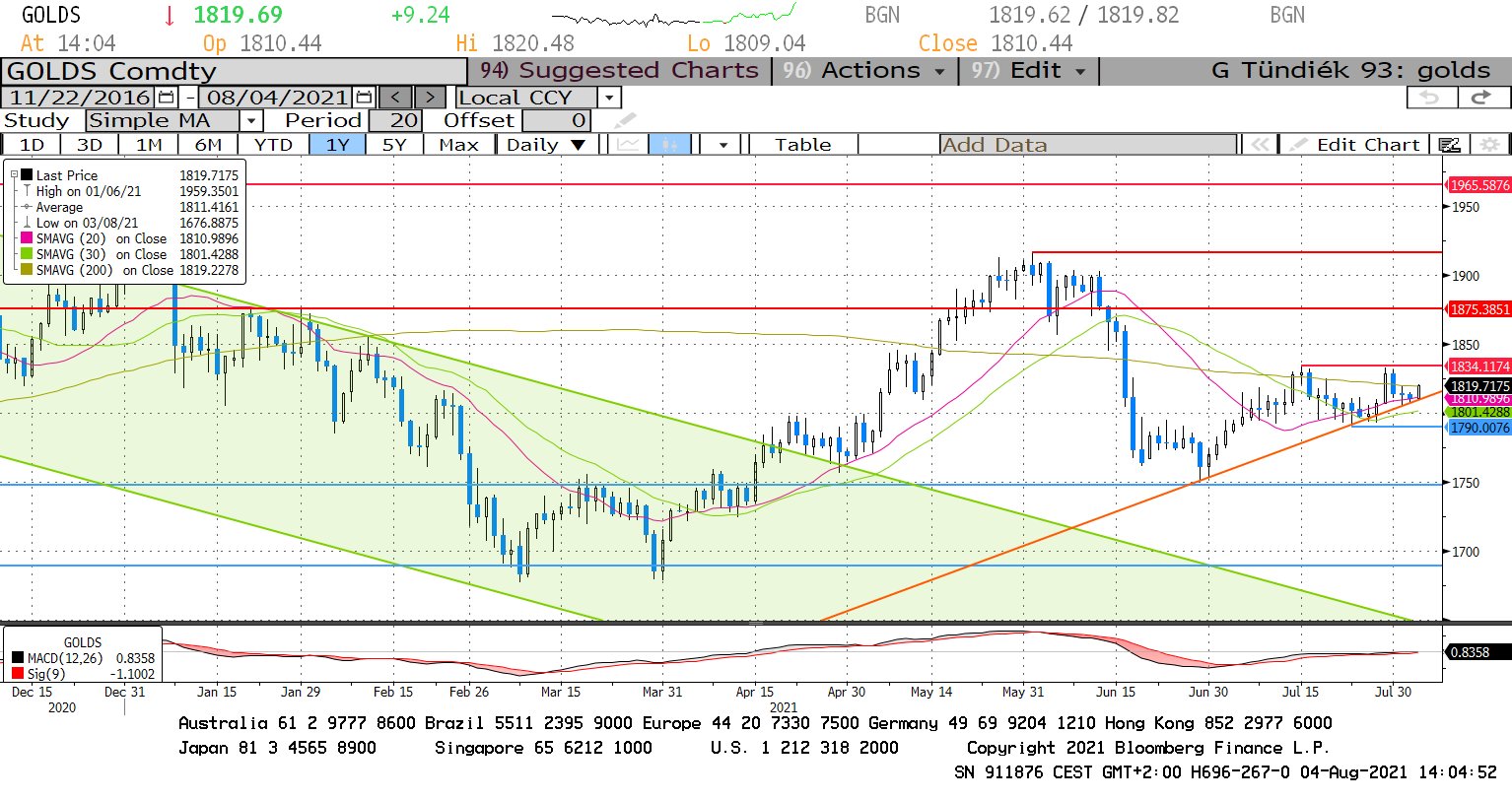Click the 'G Tündiék 93: golds' title
The width and height of the screenshot is (1512, 801).
(x=1350, y=71)
